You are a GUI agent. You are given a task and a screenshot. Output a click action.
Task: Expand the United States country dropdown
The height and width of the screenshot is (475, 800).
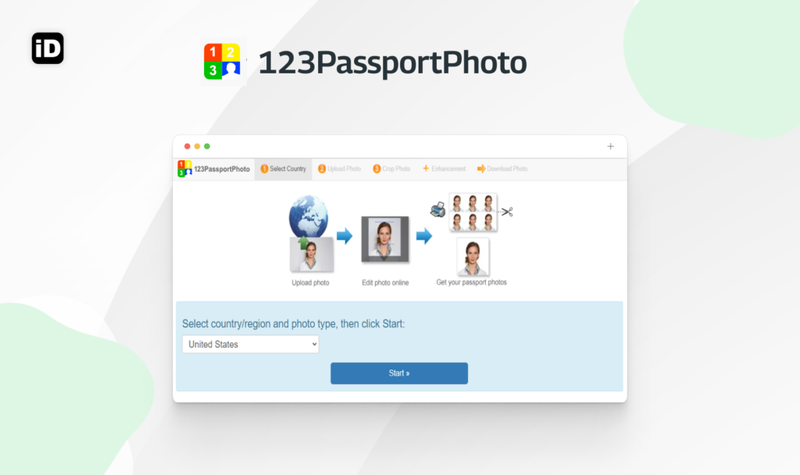click(x=251, y=344)
